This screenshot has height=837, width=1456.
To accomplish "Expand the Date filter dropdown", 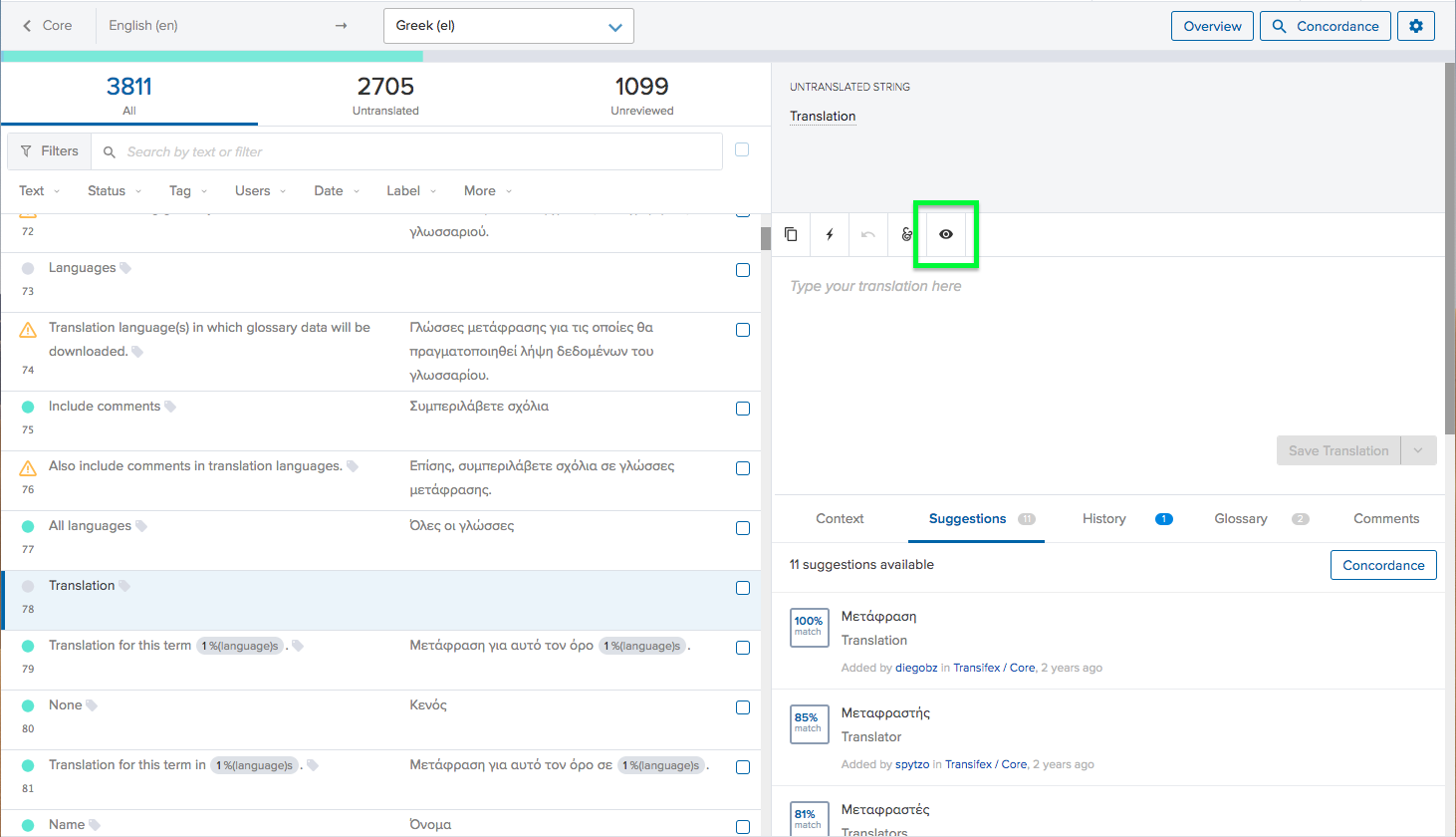I will coord(337,191).
